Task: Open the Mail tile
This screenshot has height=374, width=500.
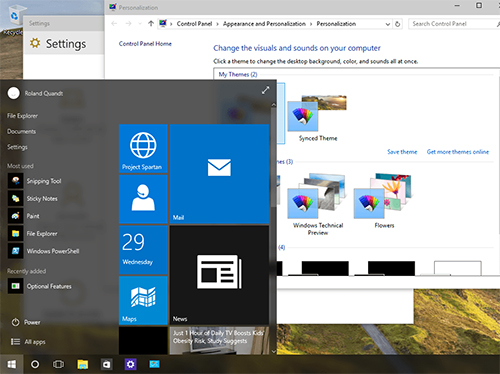Action: 219,174
